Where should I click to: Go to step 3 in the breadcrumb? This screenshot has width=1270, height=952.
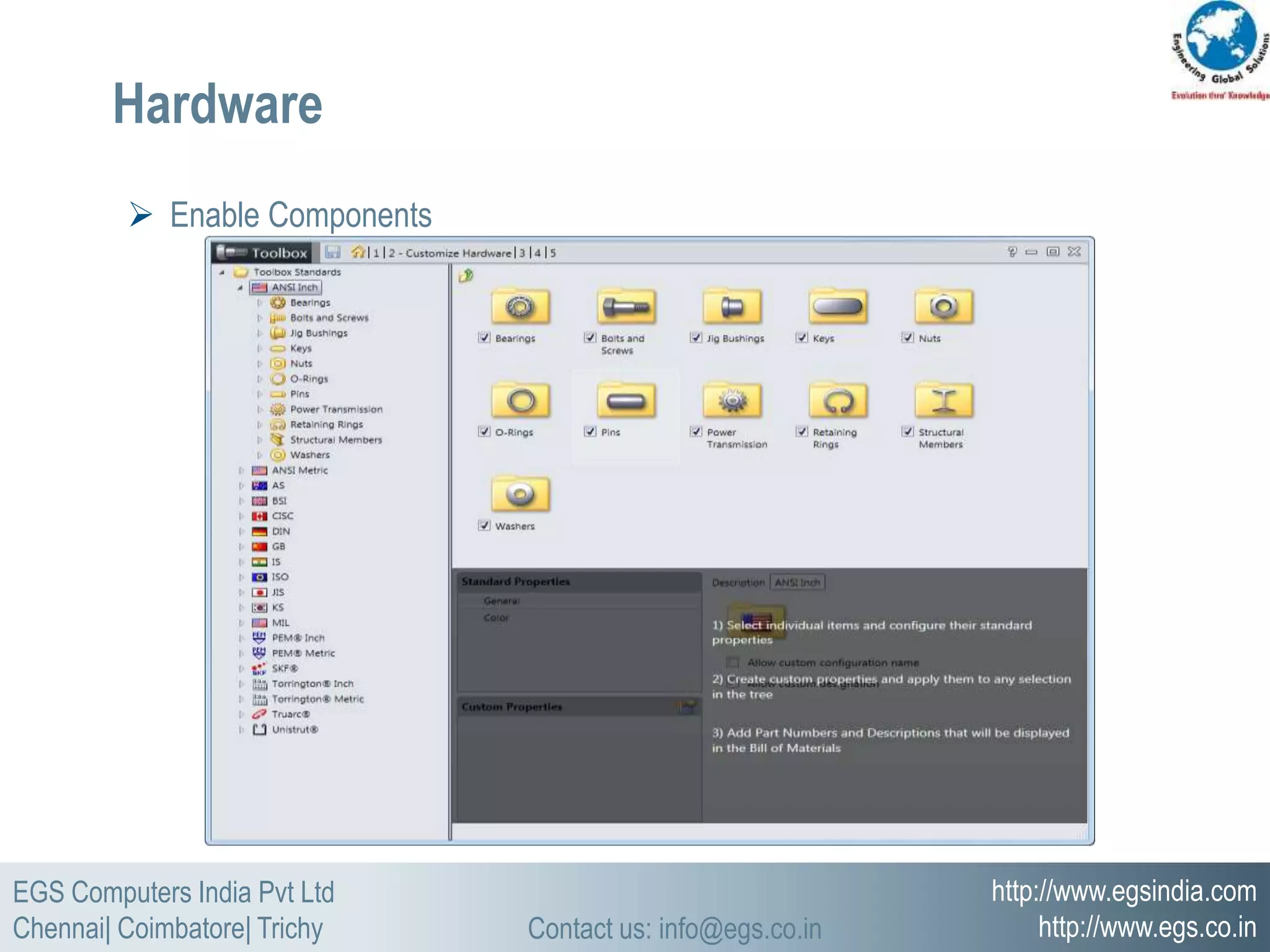coord(522,253)
